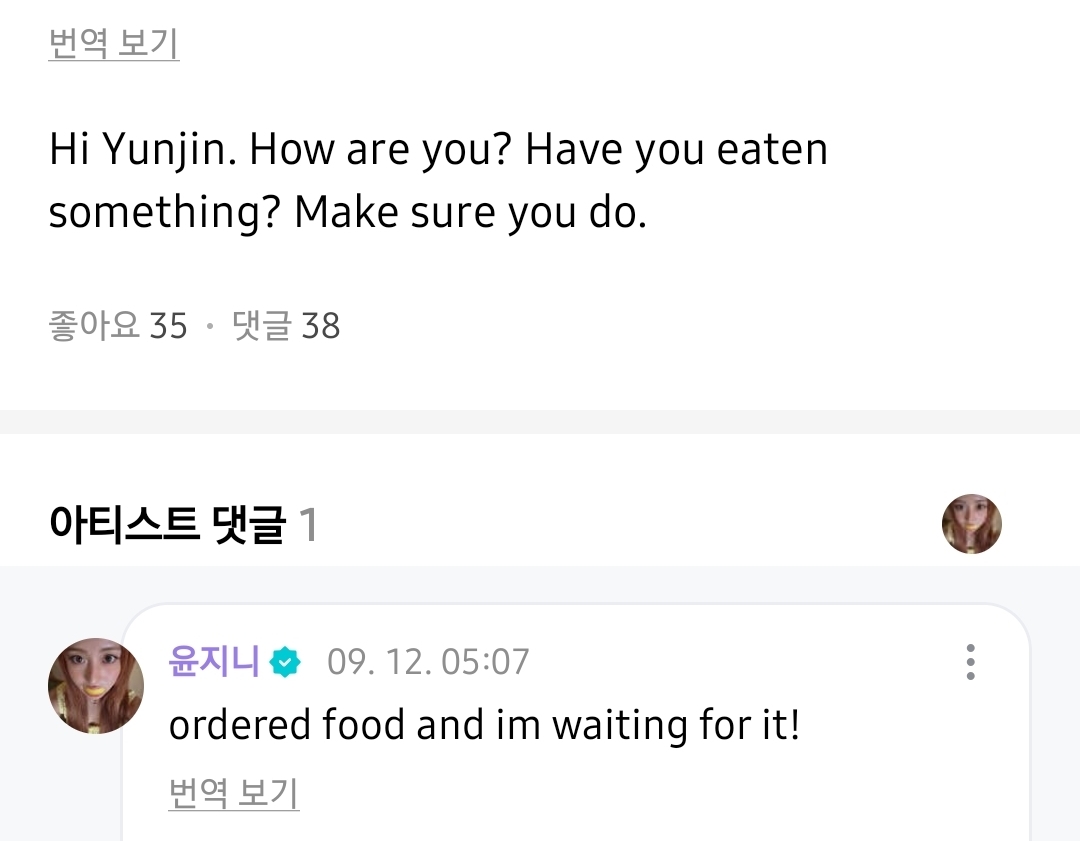Click the 번역 보기 link above the post
Image resolution: width=1080 pixels, height=841 pixels.
click(113, 44)
